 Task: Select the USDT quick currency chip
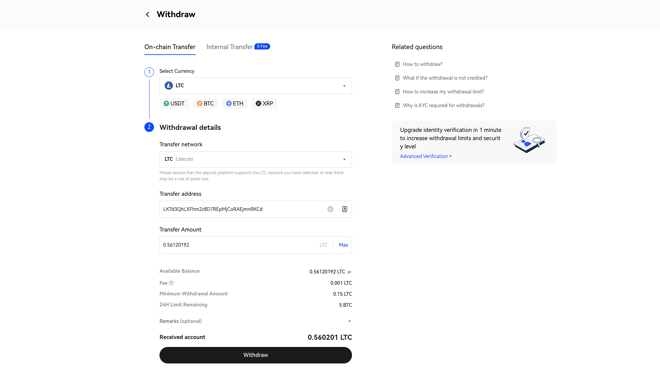[x=174, y=104]
